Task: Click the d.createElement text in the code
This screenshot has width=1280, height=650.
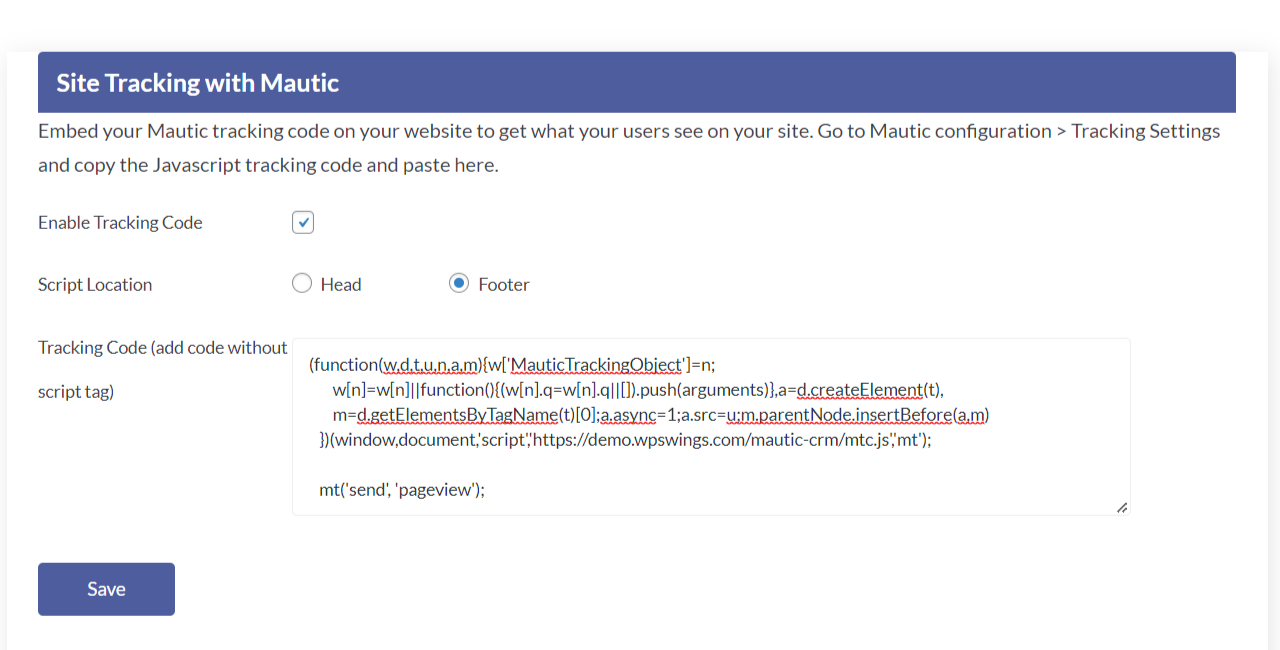Action: pyautogui.click(x=860, y=390)
